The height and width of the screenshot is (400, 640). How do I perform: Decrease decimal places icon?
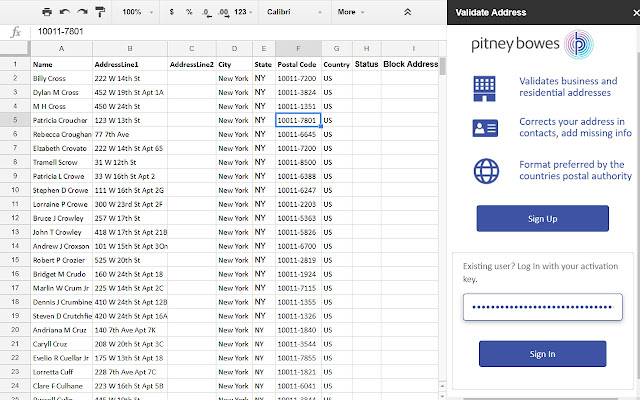click(x=207, y=12)
